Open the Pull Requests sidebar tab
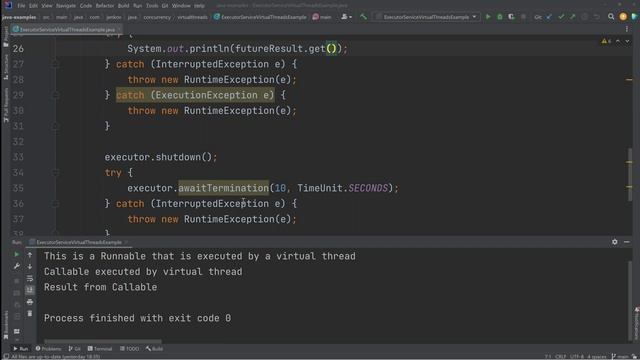Image resolution: width=640 pixels, height=360 pixels. tap(6, 105)
